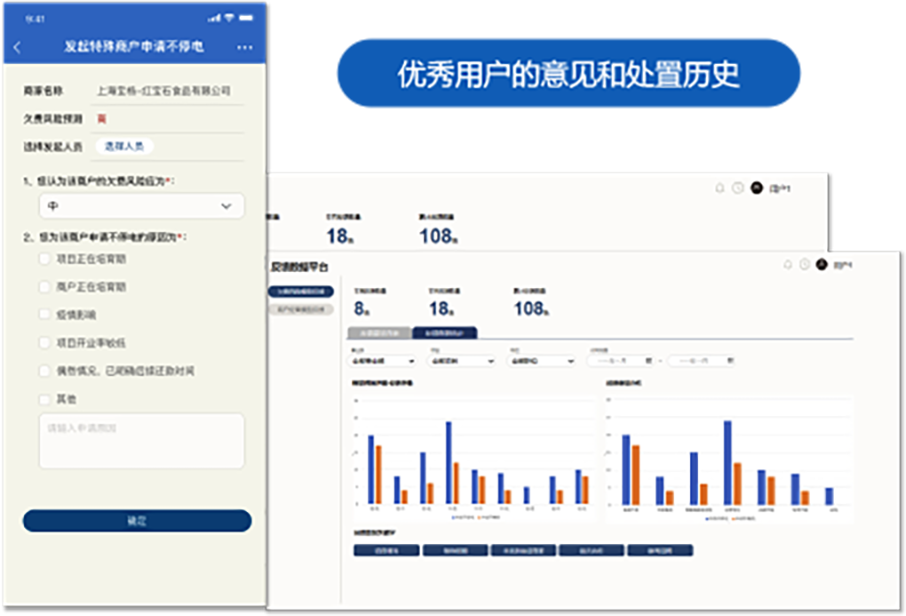Click the application reason text area
Image resolution: width=906 pixels, height=616 pixels.
tap(141, 440)
